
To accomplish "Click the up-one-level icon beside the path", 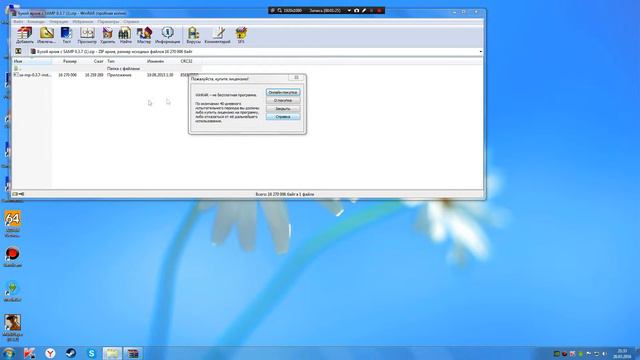I will point(18,51).
